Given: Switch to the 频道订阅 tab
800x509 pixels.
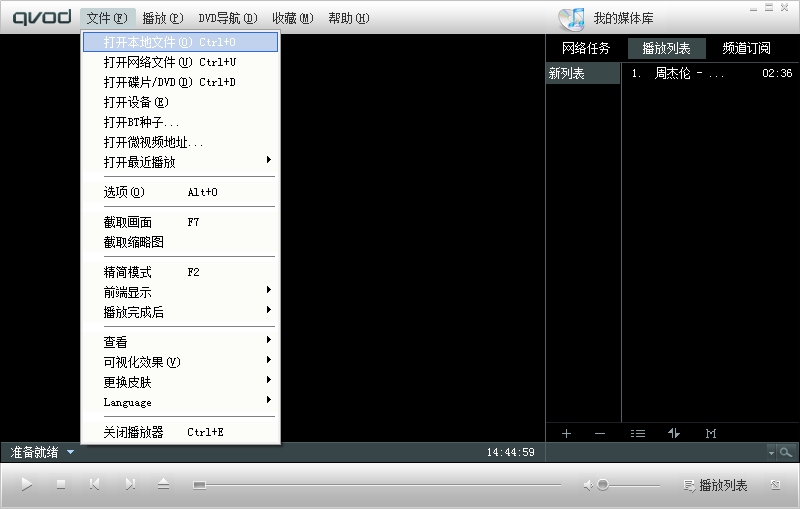Looking at the screenshot, I should tap(746, 48).
